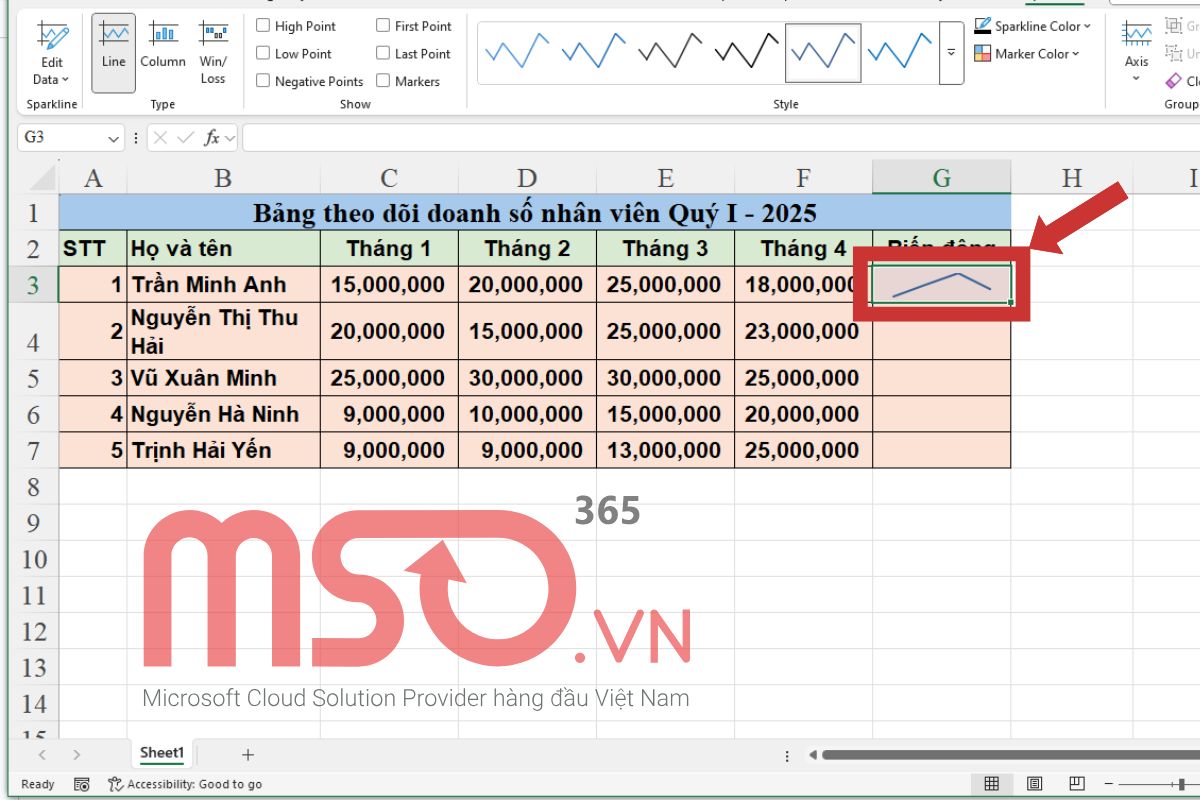This screenshot has width=1200, height=800.
Task: Click the Name Box showing G3
Action: click(60, 137)
